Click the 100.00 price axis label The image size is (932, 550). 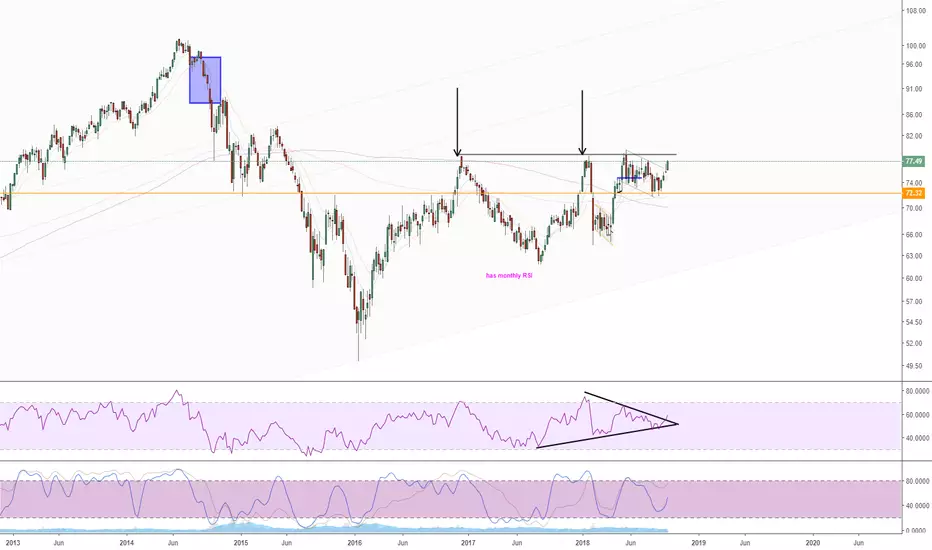pyautogui.click(x=915, y=46)
